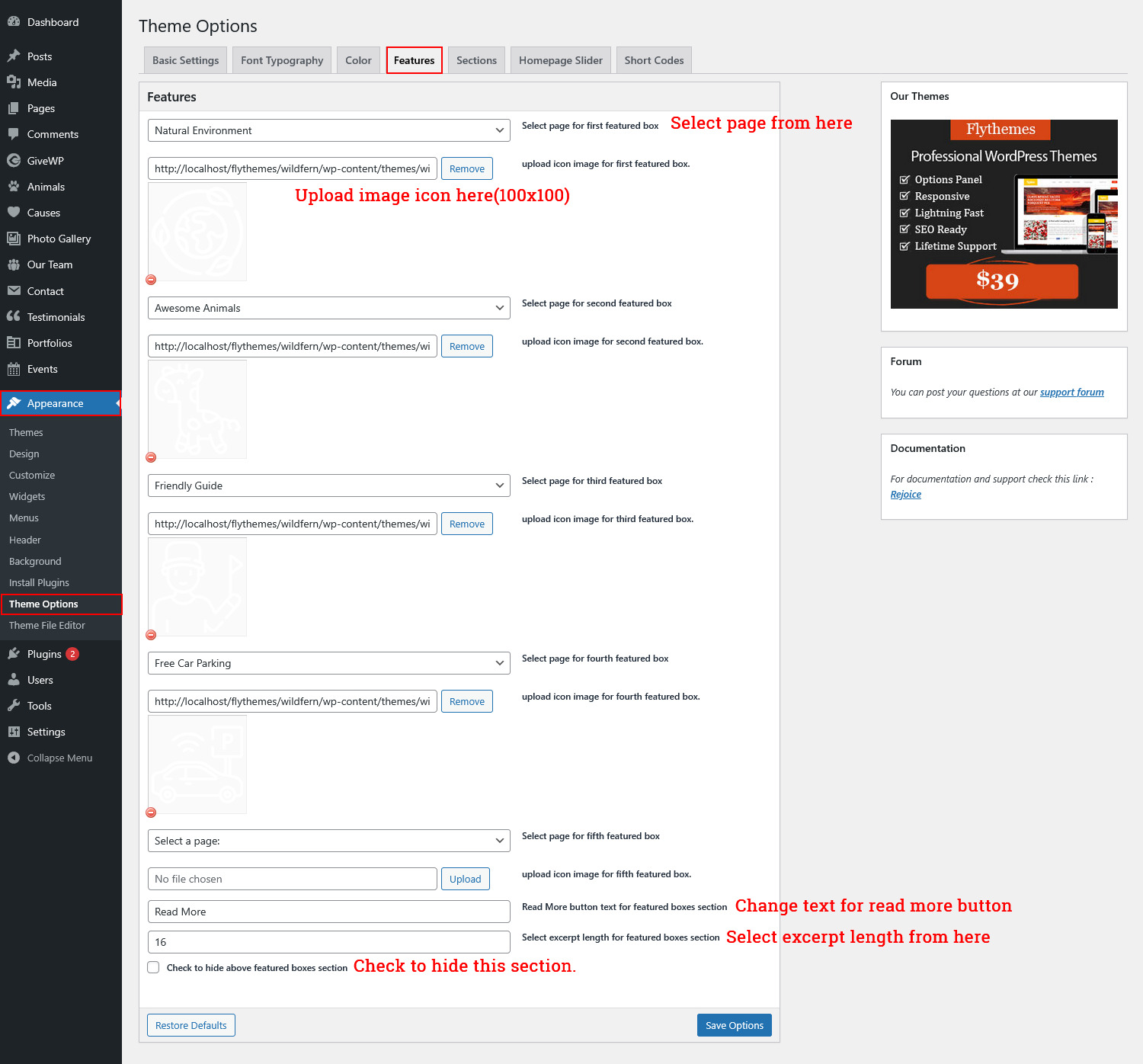
Task: Expand the Friendly Guide page dropdown
Action: [328, 486]
